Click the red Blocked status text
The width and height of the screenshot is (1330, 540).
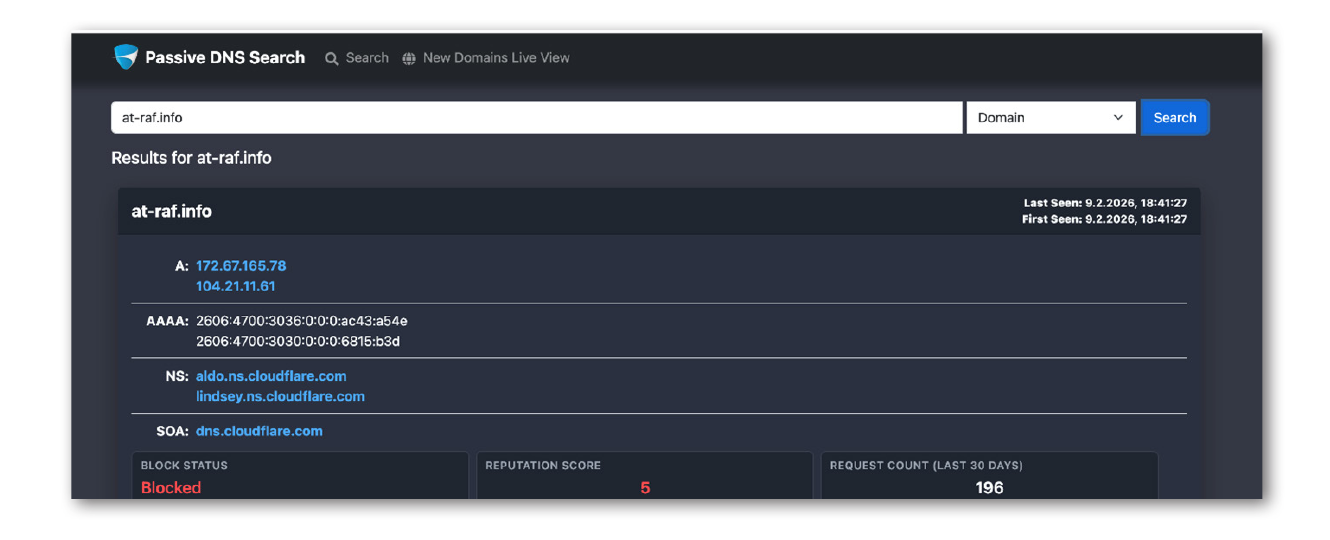[x=171, y=488]
